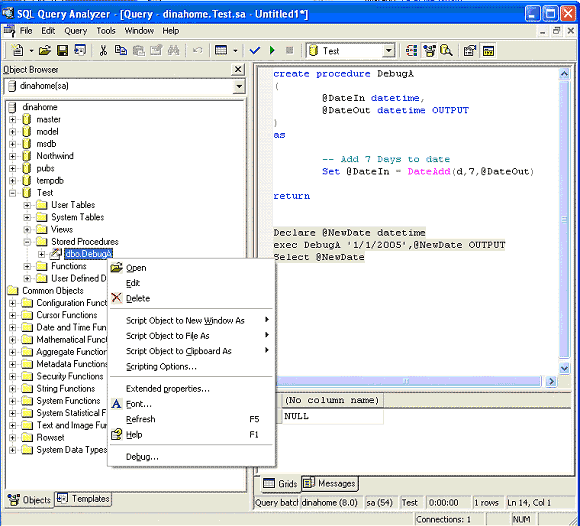Switch to the Templates tab
Image resolution: width=580 pixels, height=526 pixels.
pyautogui.click(x=84, y=499)
